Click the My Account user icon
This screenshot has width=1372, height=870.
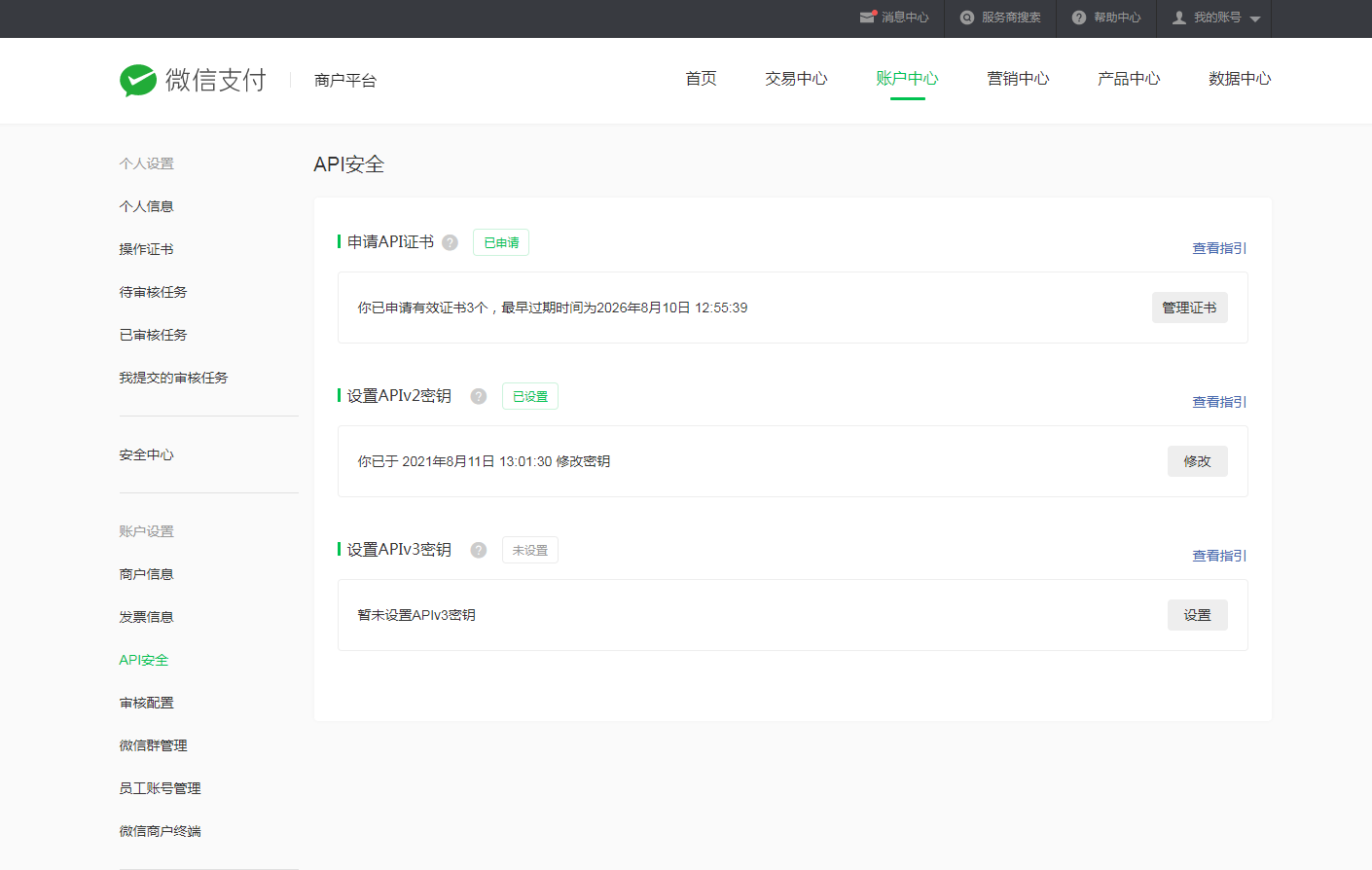coord(1179,18)
